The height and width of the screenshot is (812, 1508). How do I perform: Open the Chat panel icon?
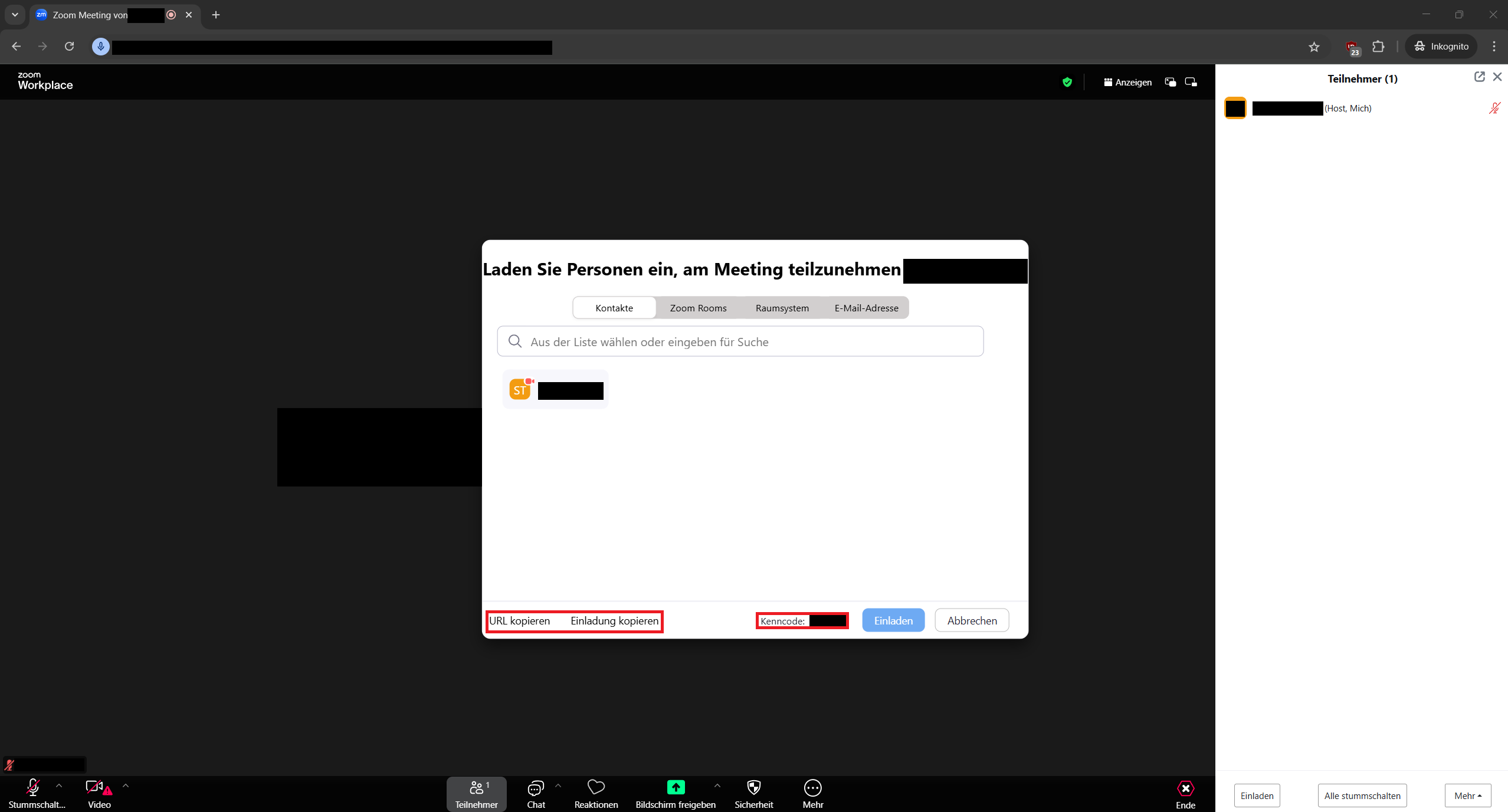pyautogui.click(x=535, y=788)
